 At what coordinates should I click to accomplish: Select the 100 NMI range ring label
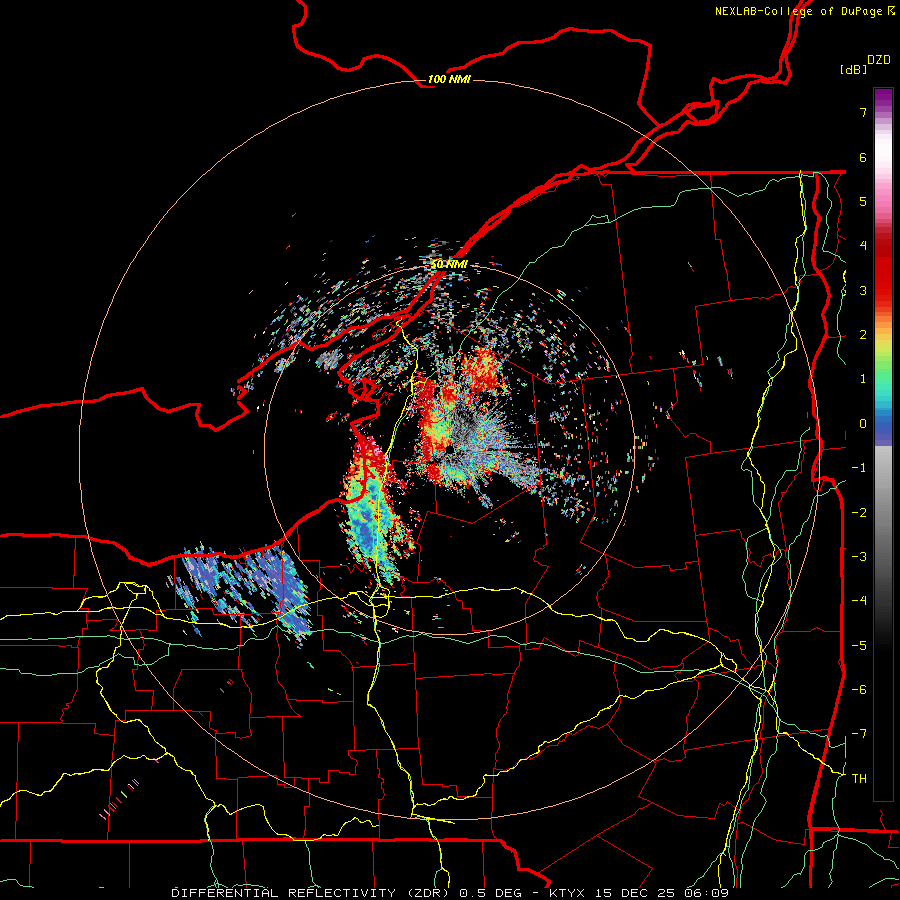(449, 79)
